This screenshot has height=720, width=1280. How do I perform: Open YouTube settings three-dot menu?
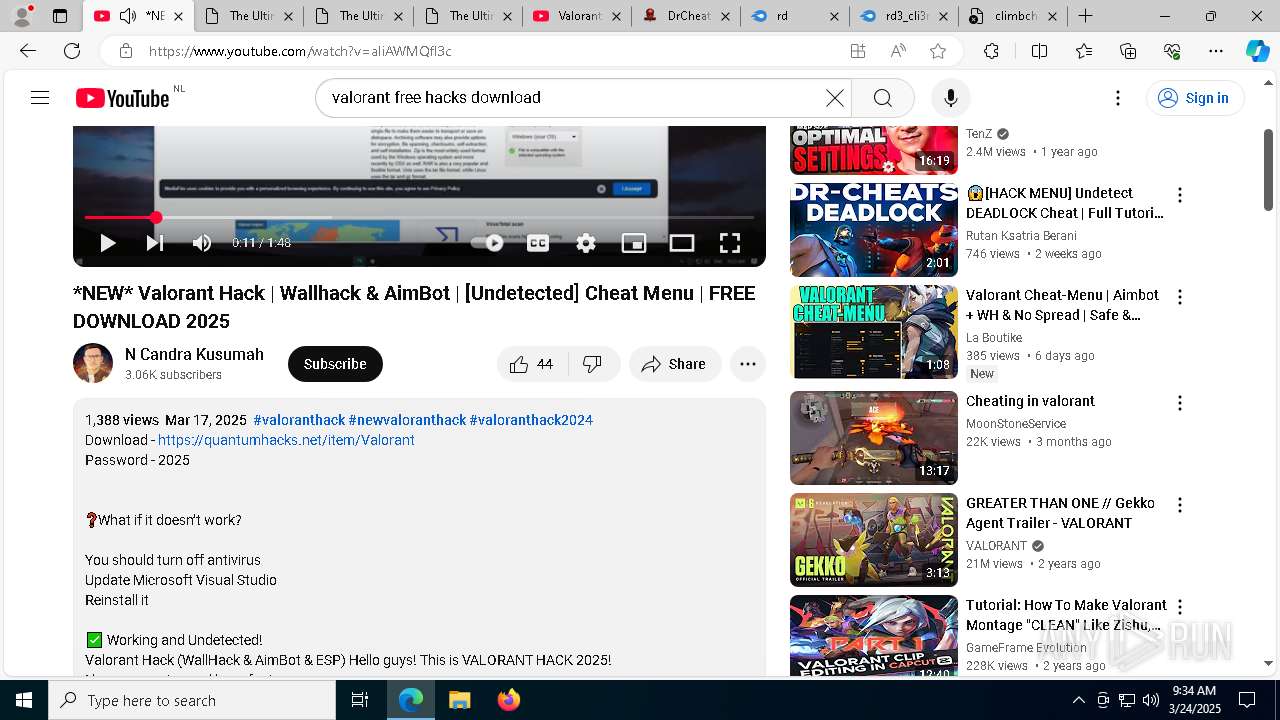(x=1118, y=97)
